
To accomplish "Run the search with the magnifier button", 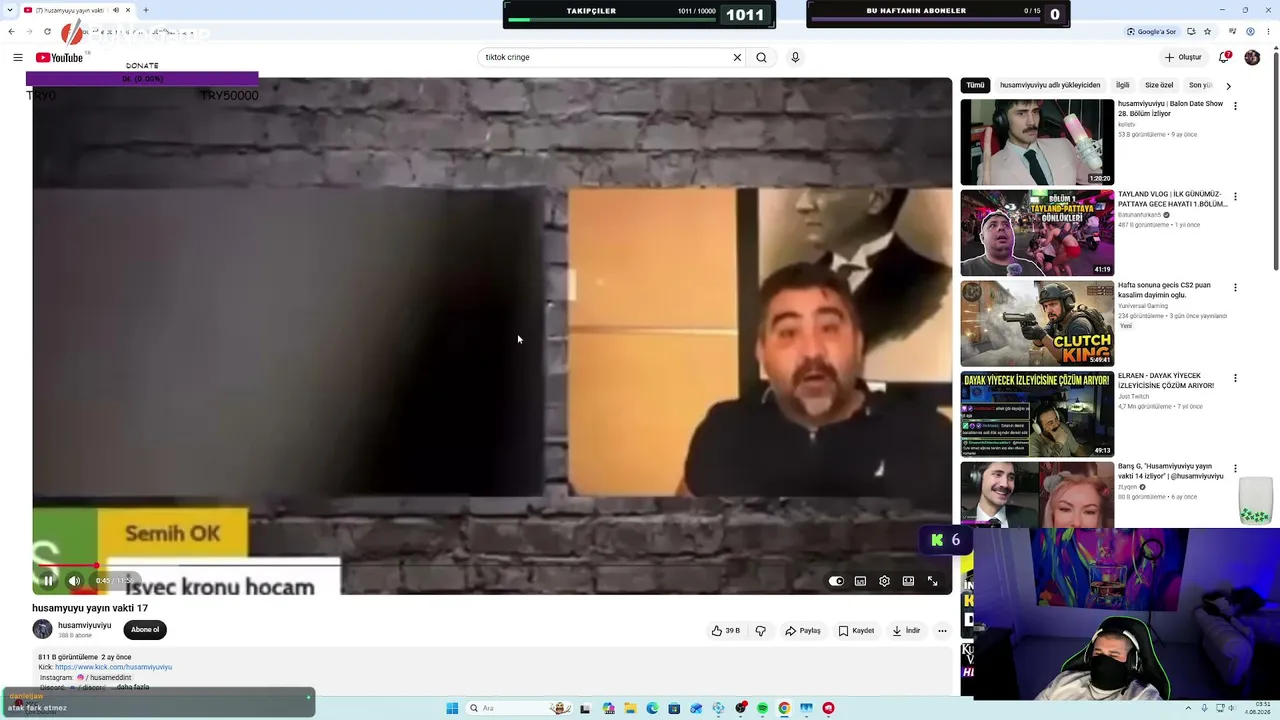I will (x=761, y=57).
